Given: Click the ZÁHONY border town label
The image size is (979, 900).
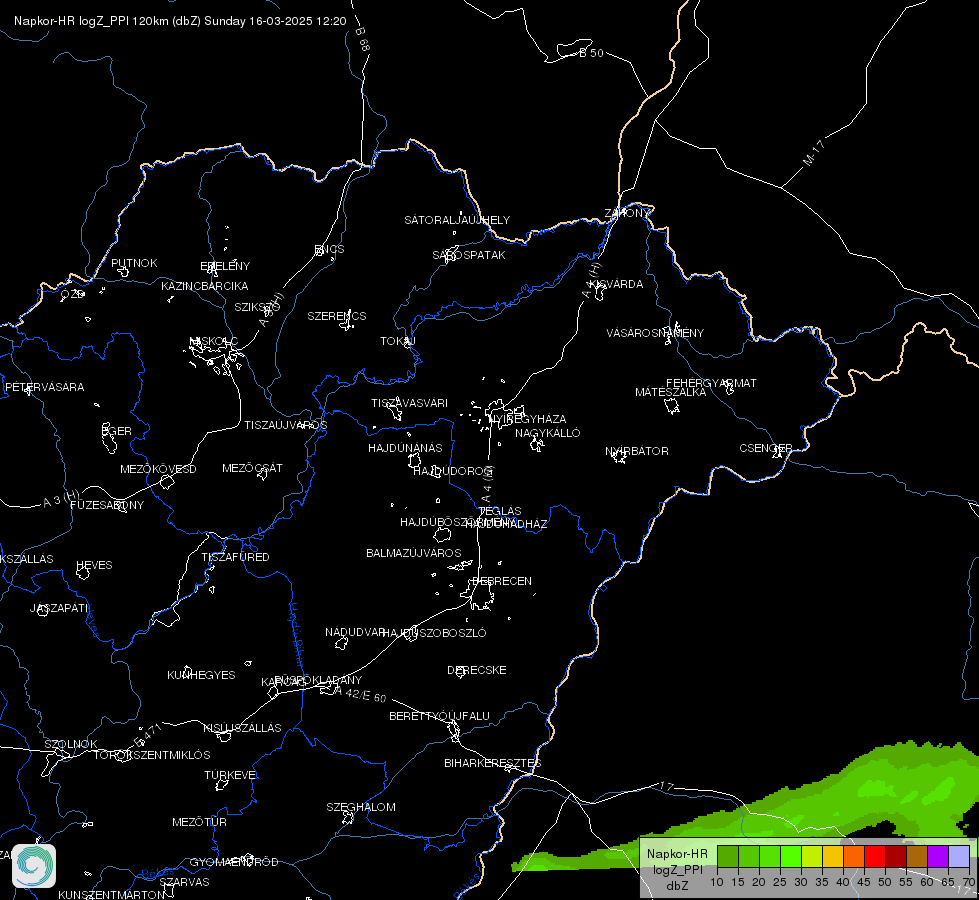Looking at the screenshot, I should pos(627,213).
